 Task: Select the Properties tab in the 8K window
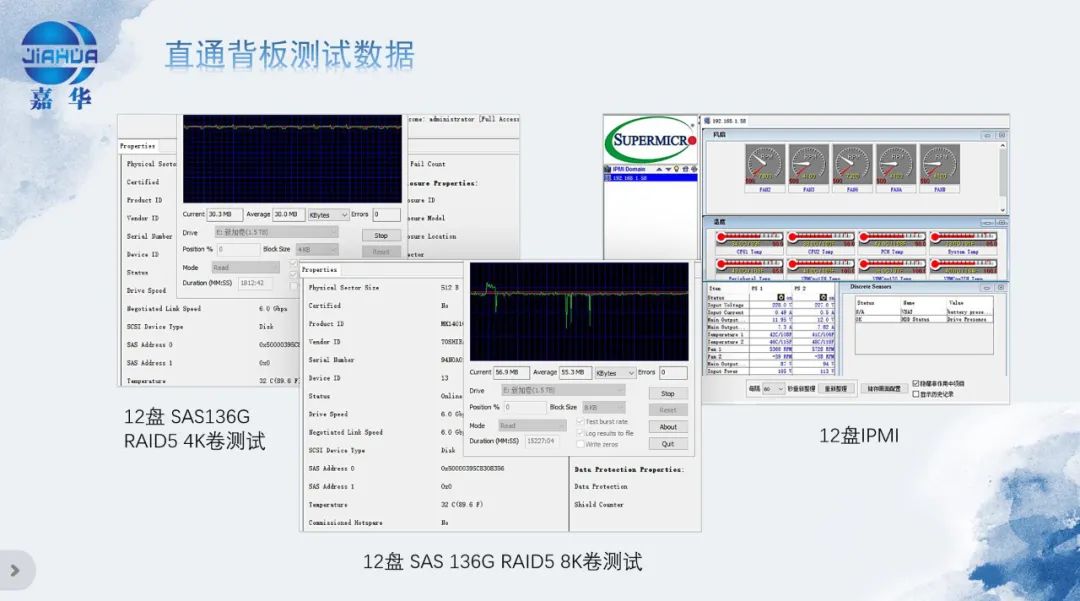320,270
